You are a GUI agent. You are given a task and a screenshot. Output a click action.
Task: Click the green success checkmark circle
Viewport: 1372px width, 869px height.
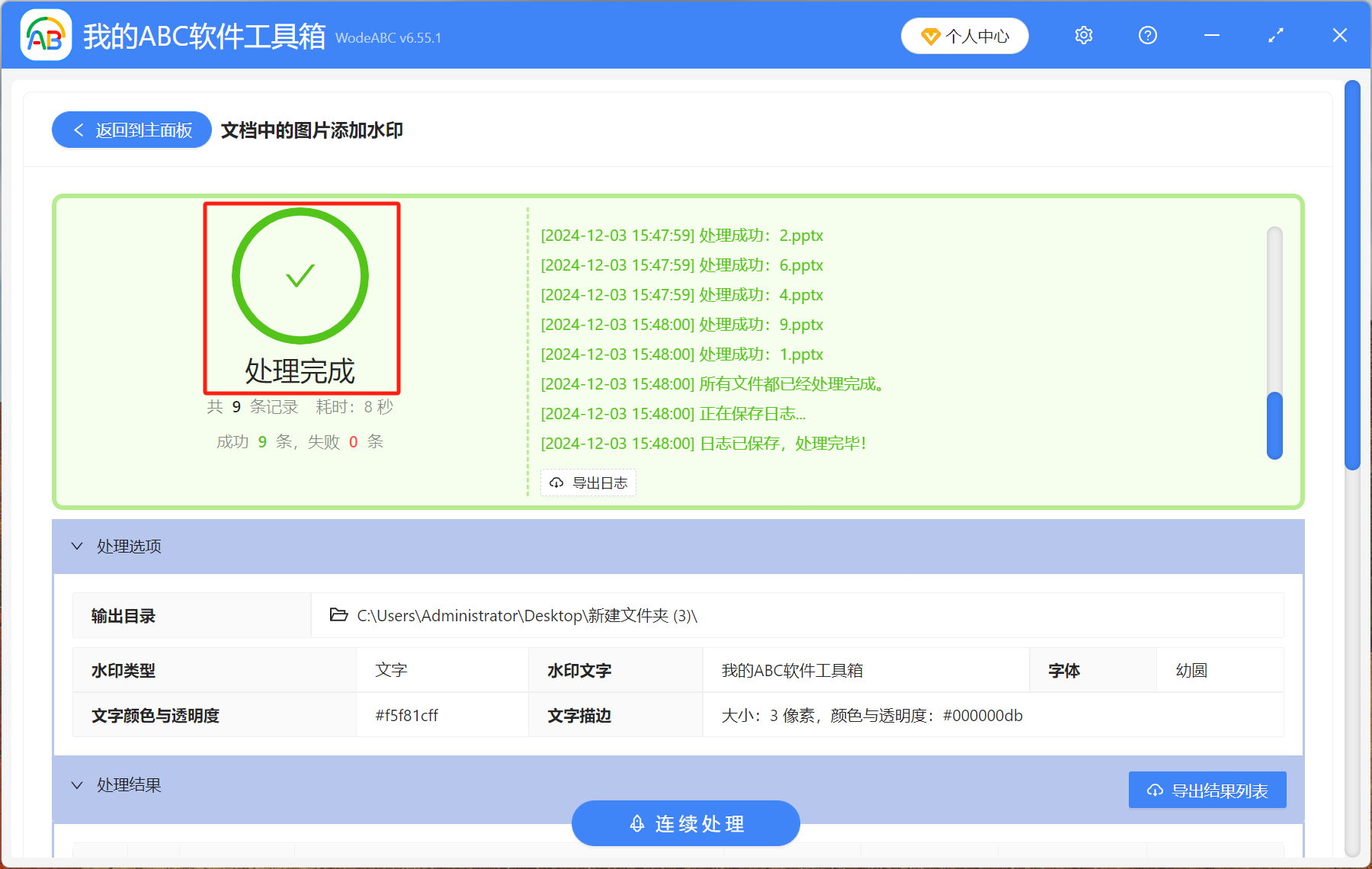(x=300, y=276)
